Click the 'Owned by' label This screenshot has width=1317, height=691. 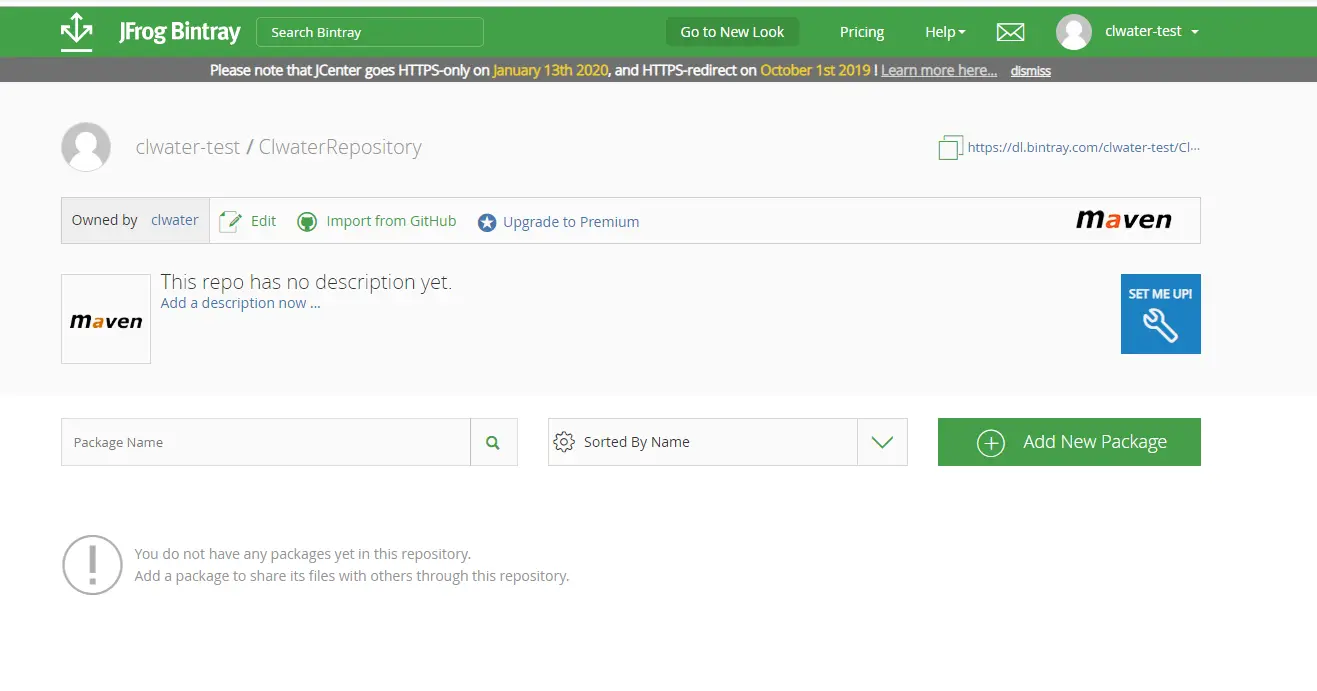tap(105, 220)
